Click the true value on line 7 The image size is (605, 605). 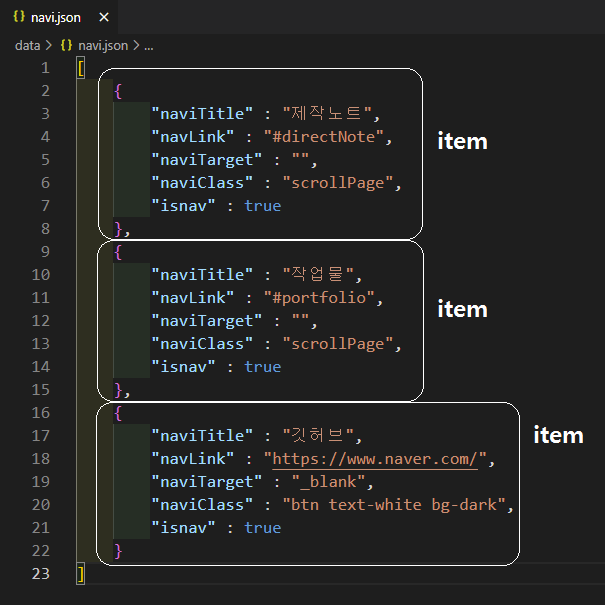pos(262,206)
